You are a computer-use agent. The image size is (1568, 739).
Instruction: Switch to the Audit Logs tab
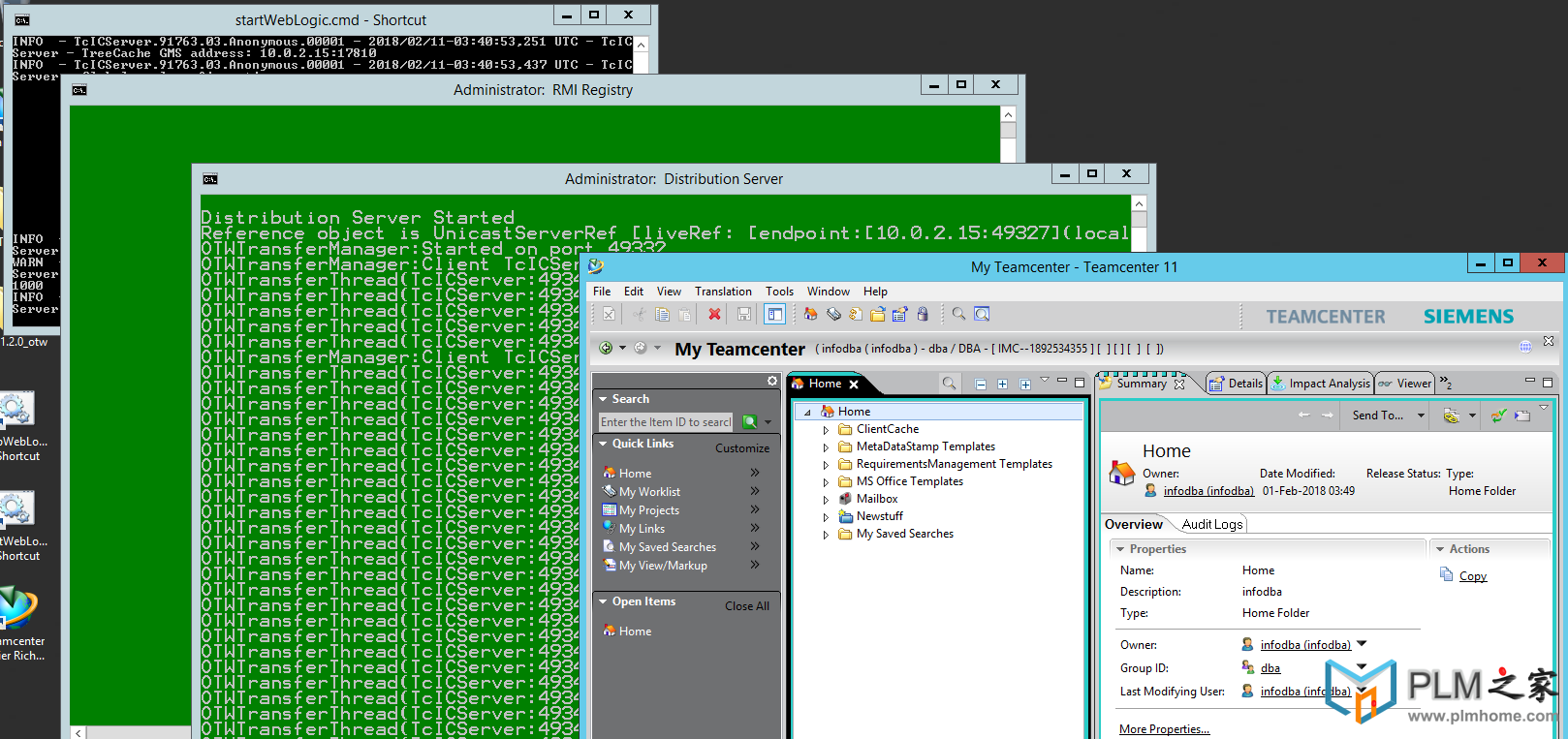tap(1212, 524)
